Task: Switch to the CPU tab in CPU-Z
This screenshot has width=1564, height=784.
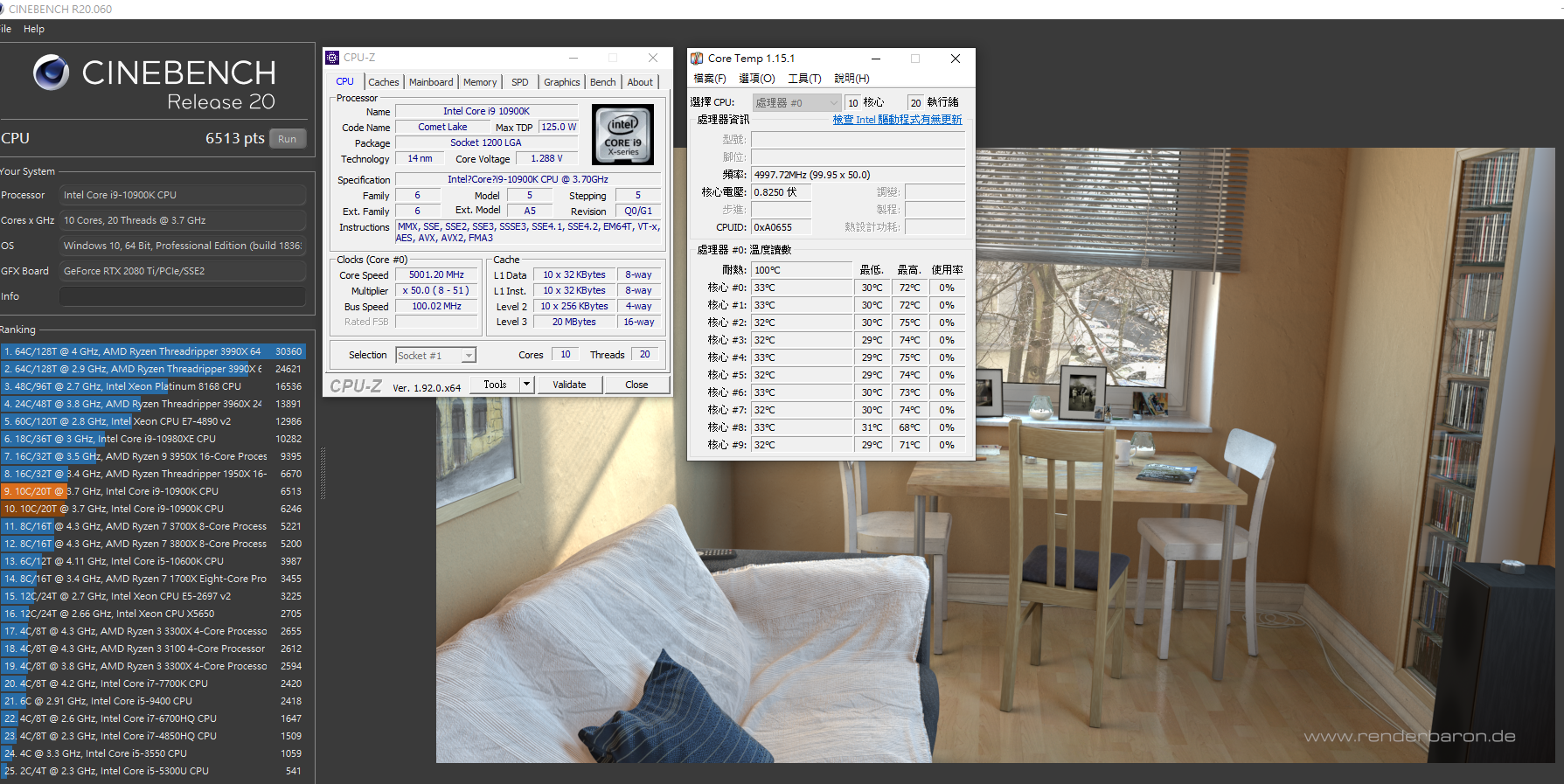Action: [x=345, y=82]
